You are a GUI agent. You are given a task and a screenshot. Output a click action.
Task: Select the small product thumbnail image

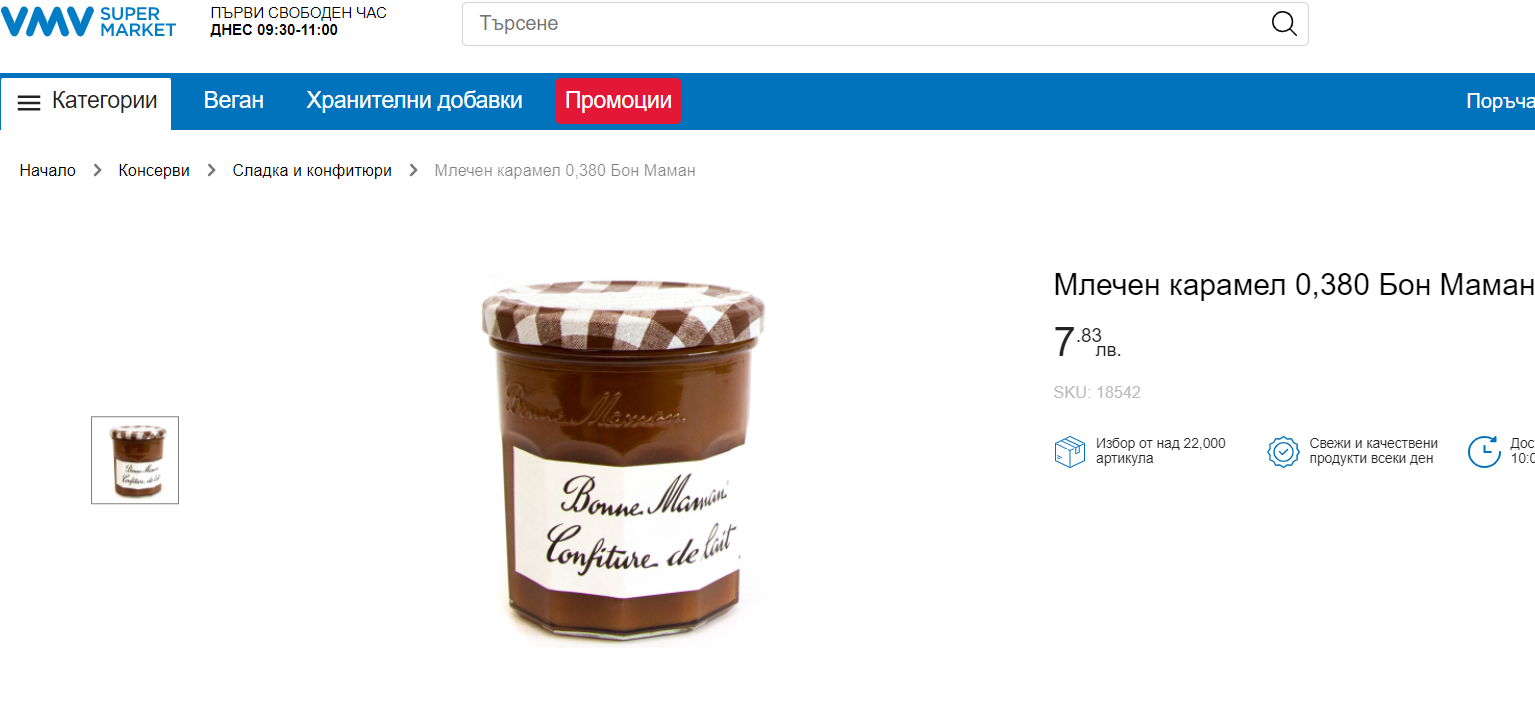[135, 460]
